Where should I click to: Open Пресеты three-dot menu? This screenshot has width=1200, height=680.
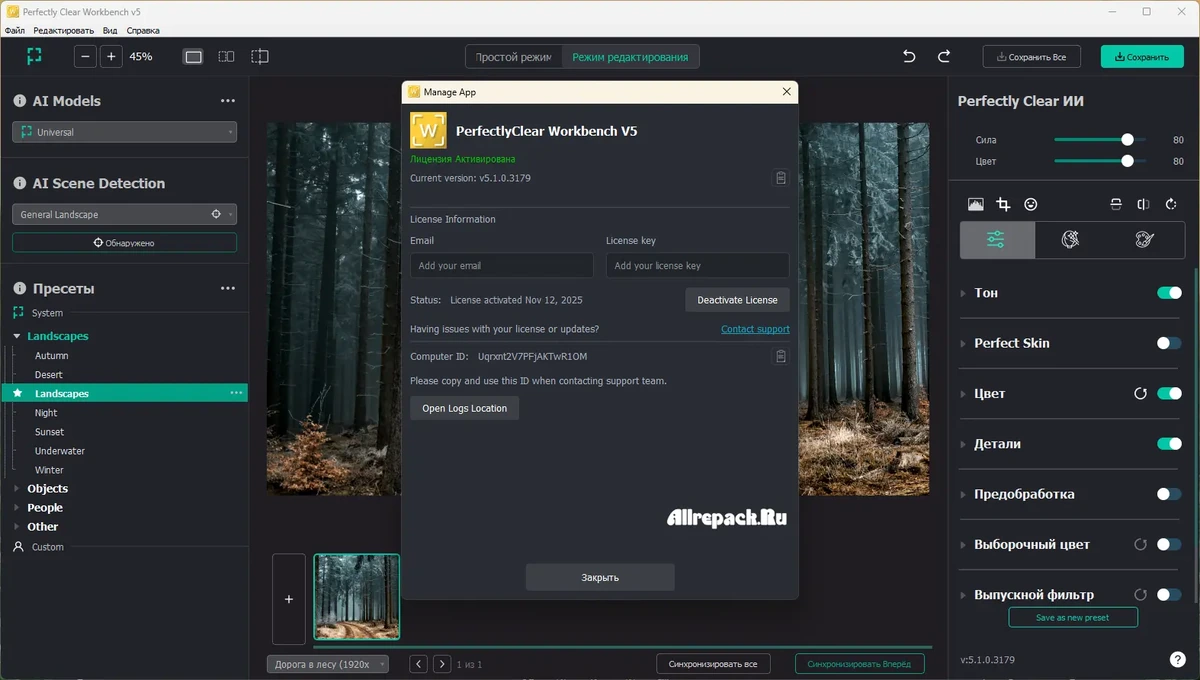228,289
